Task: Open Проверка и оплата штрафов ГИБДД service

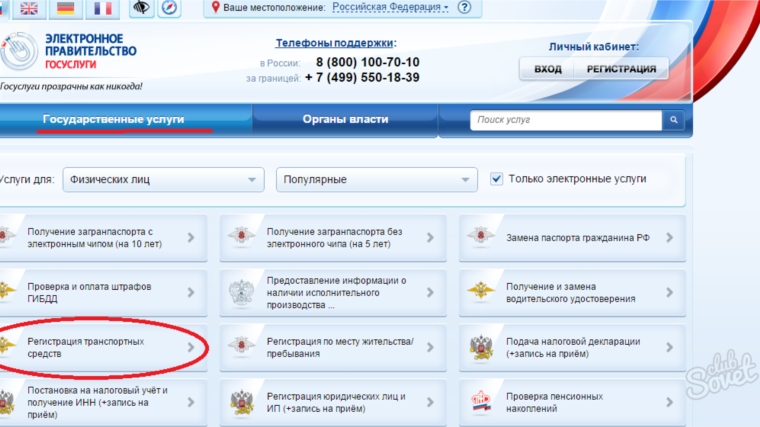Action: [x=103, y=292]
